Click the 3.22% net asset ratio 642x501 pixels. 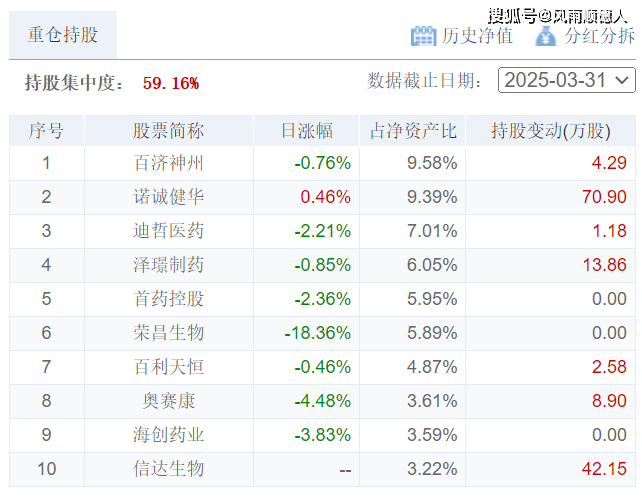432,469
